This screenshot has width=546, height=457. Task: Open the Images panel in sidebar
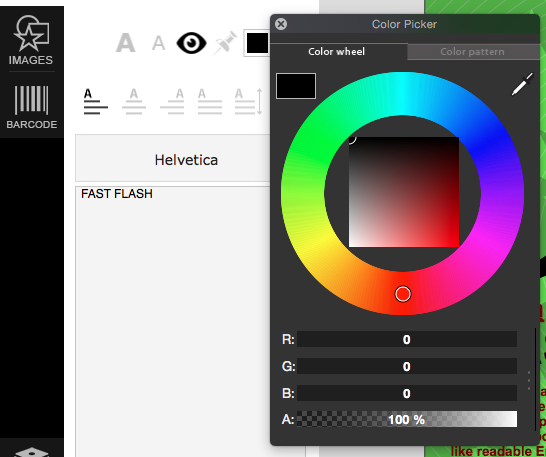(x=31, y=40)
